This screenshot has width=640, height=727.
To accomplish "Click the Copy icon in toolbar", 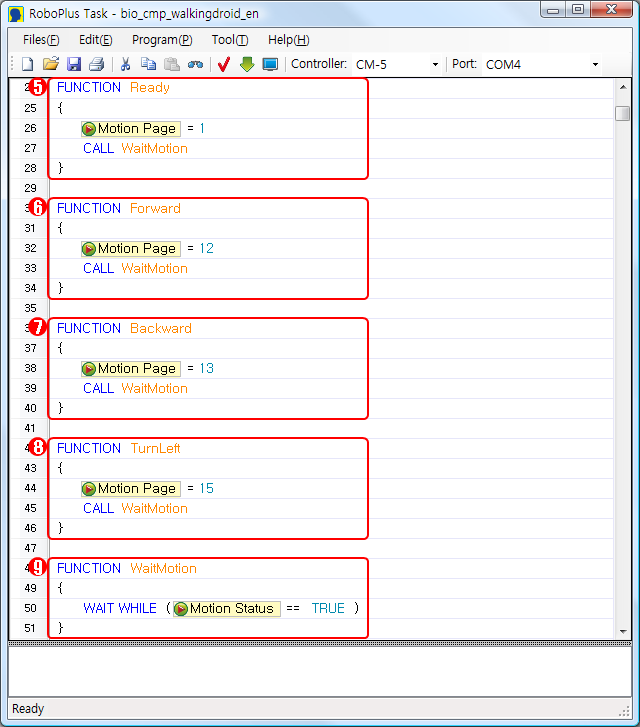I will pos(148,64).
